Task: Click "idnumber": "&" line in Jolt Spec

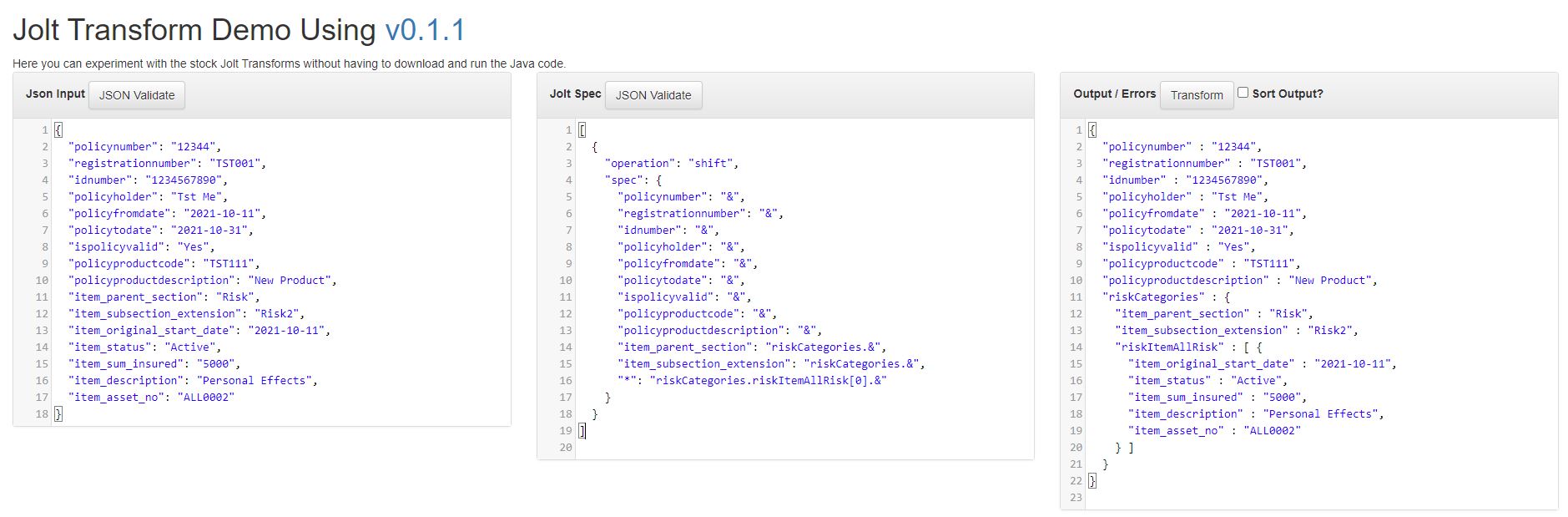Action: click(668, 231)
